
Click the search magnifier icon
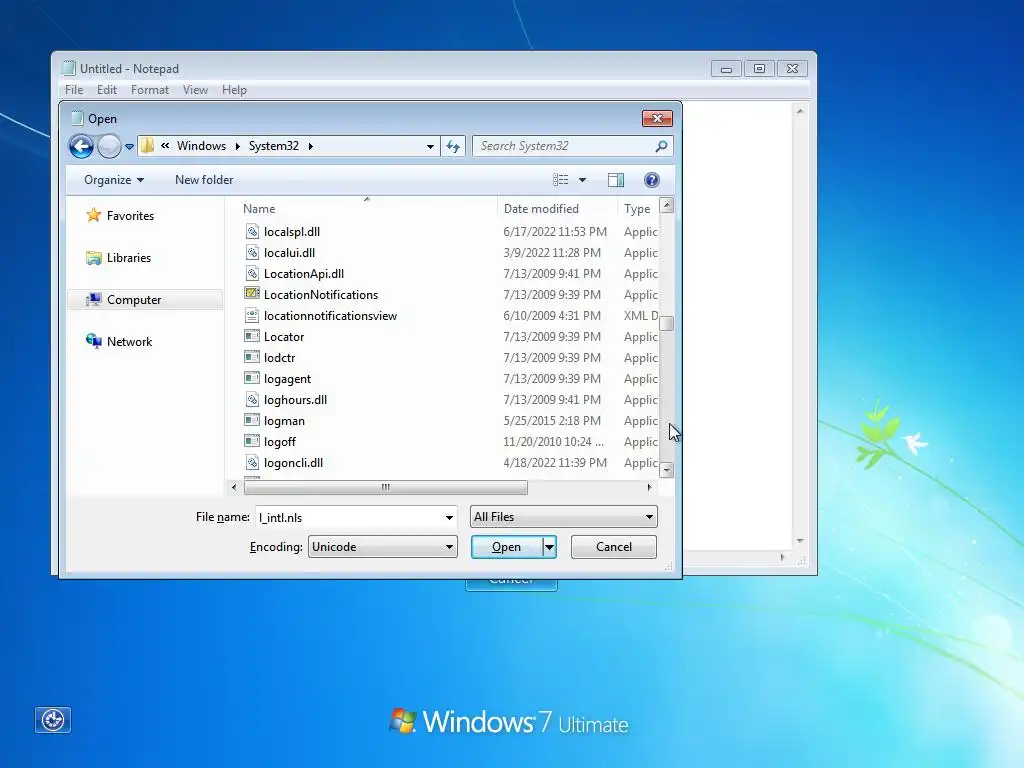pyautogui.click(x=661, y=146)
